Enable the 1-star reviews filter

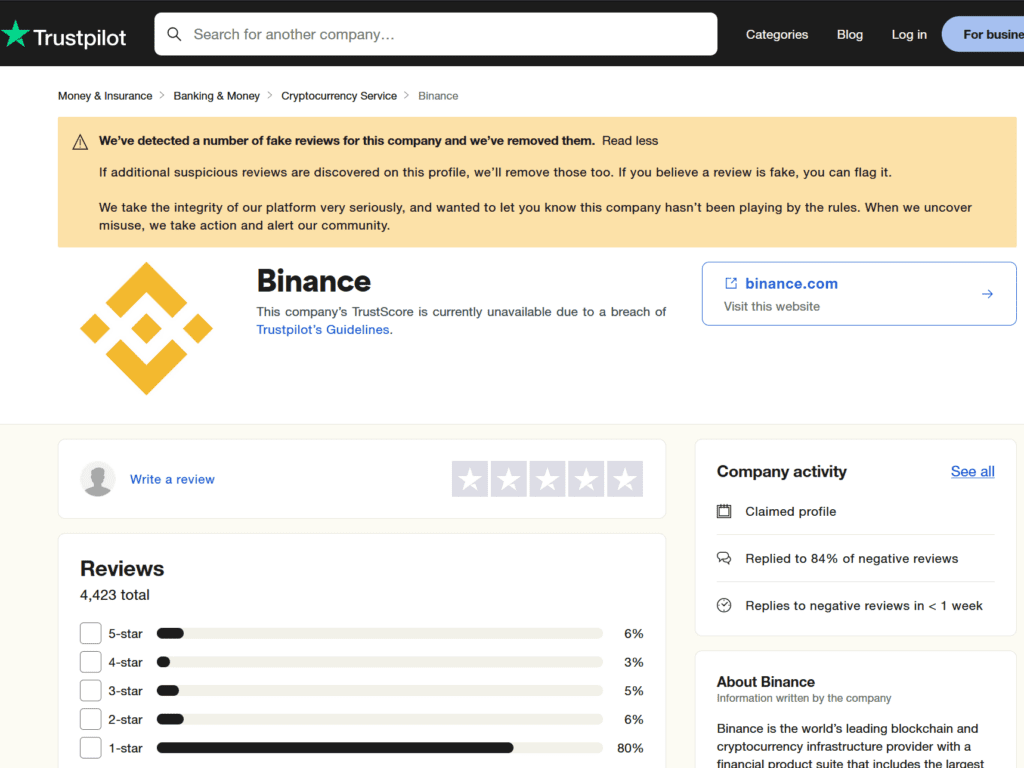90,747
